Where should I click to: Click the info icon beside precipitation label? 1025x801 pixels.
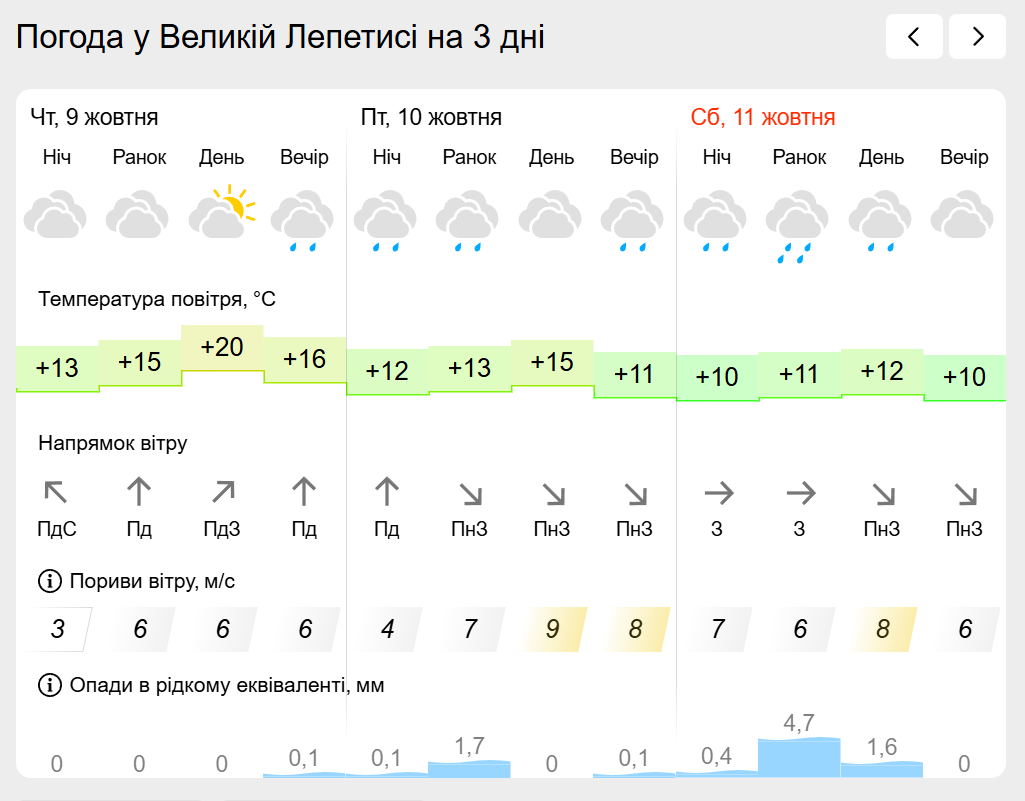49,685
